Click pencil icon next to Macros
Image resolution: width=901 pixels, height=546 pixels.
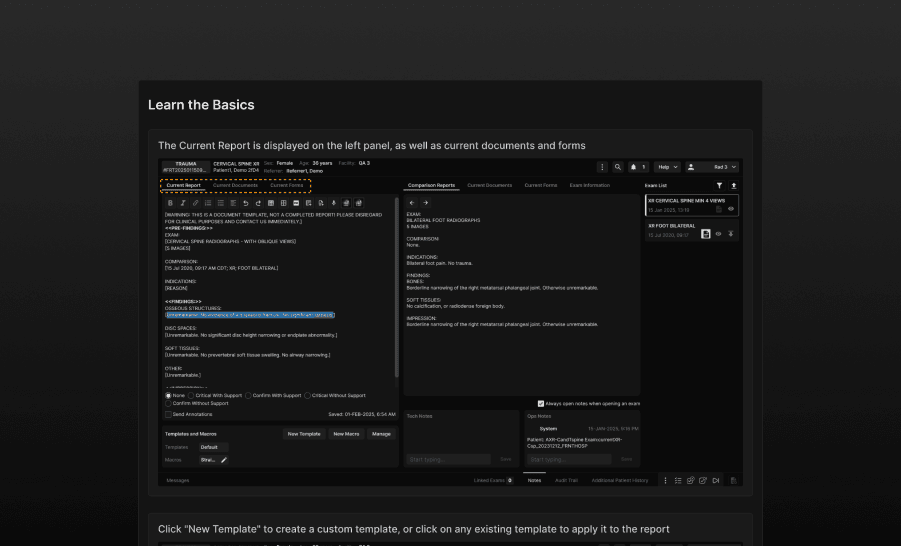click(224, 460)
